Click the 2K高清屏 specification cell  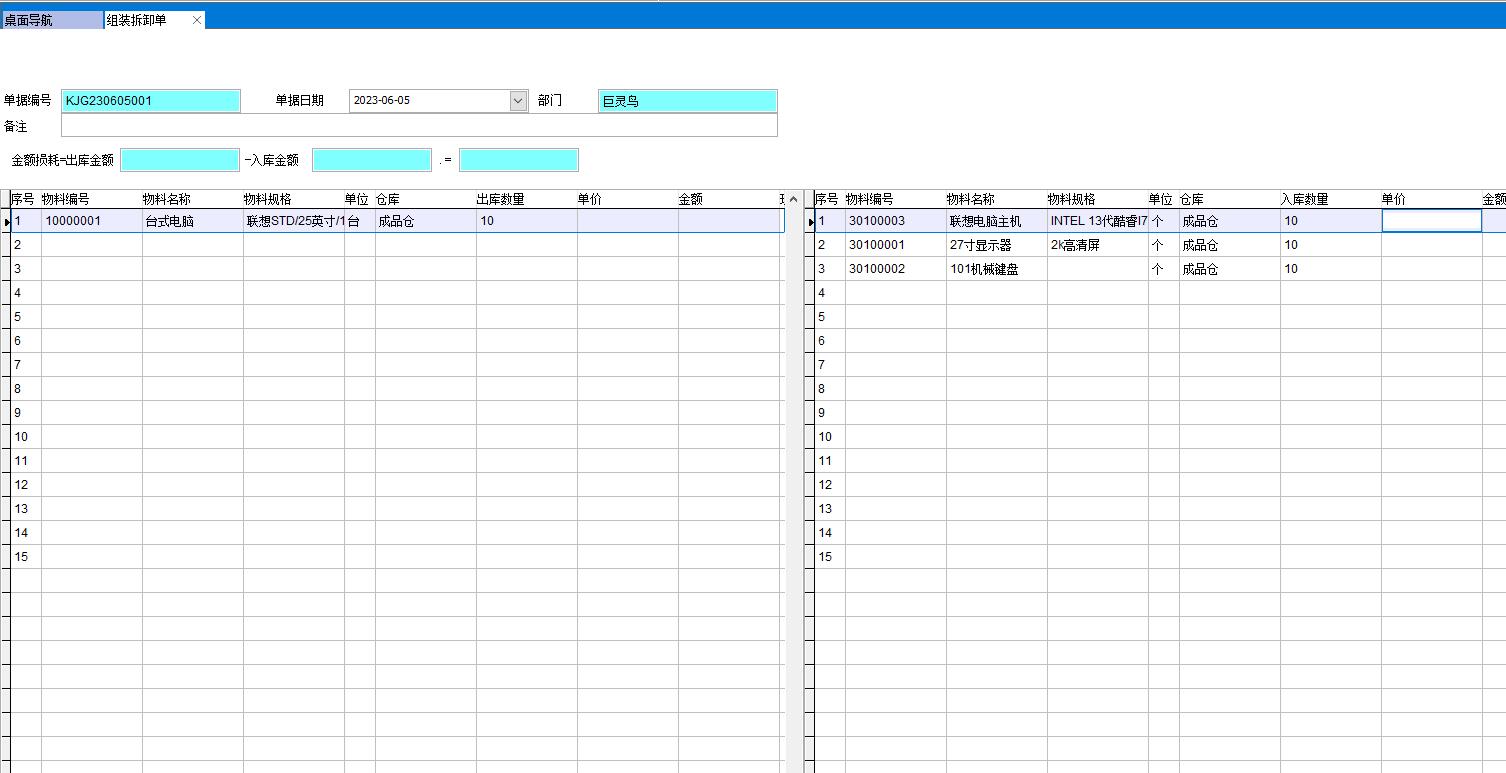(1096, 245)
